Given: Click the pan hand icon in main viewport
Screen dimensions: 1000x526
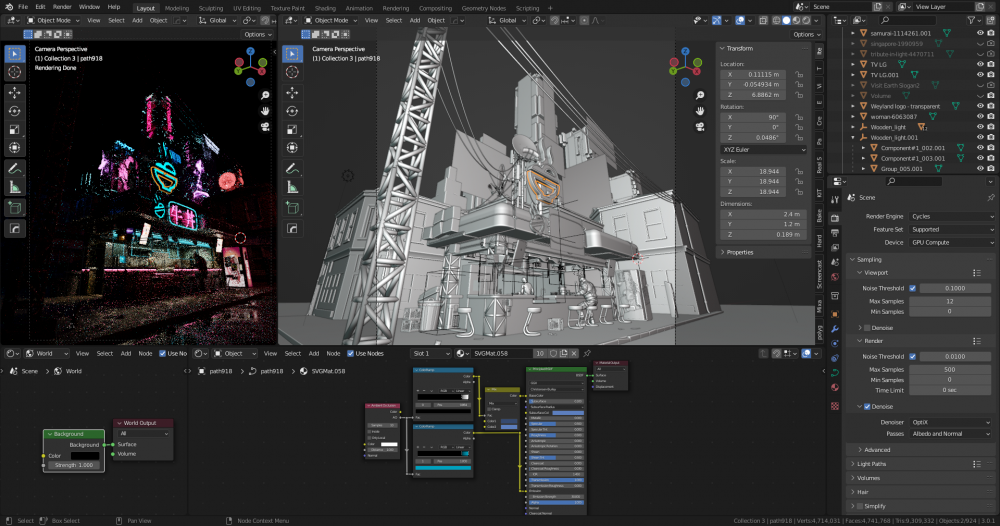Looking at the screenshot, I should pyautogui.click(x=700, y=111).
